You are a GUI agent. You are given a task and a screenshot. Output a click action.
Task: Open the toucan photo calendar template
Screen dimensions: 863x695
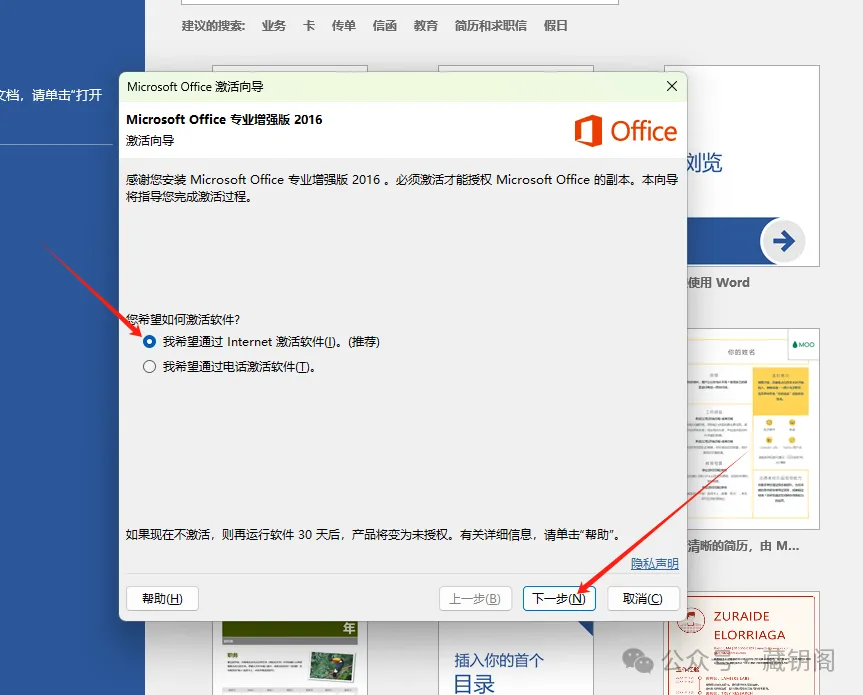(x=290, y=658)
